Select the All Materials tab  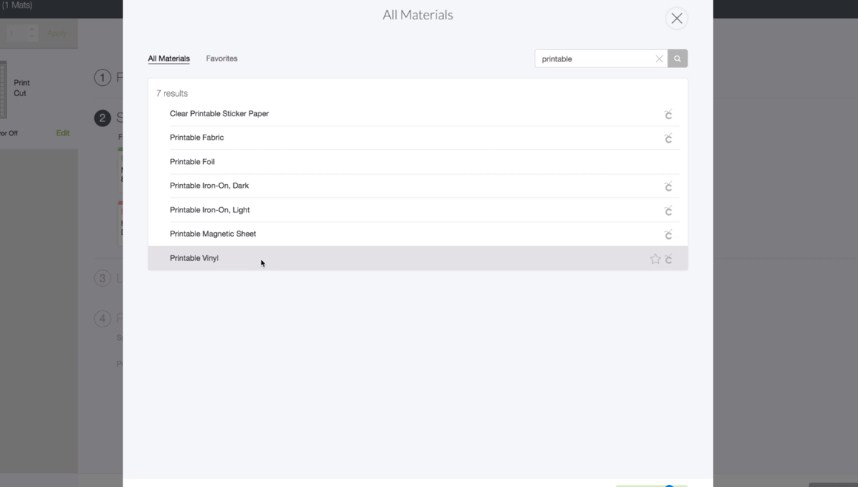pos(169,59)
